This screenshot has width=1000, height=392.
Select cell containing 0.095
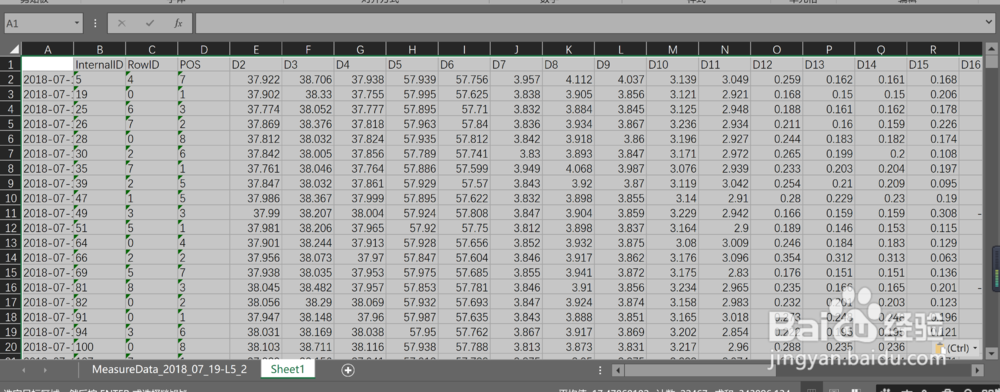(x=933, y=184)
